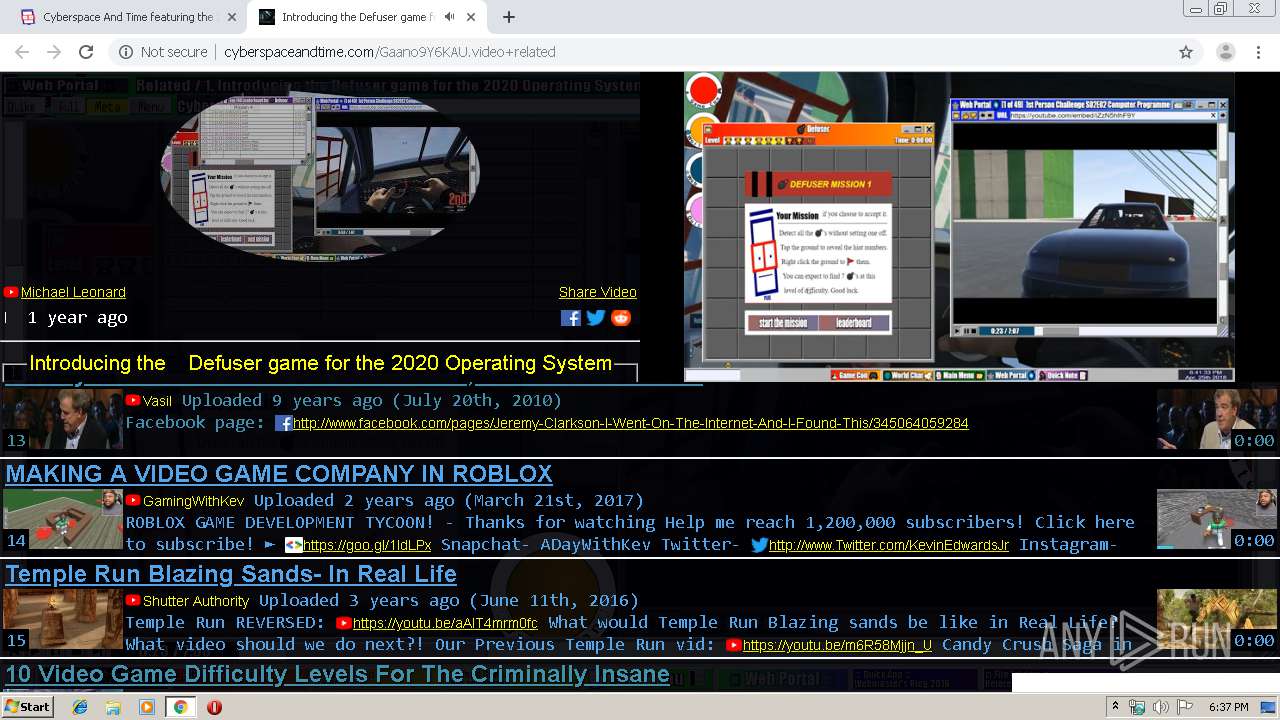This screenshot has width=1280, height=720.
Task: Open Temple Run Blazing Sands video link
Action: (231, 574)
